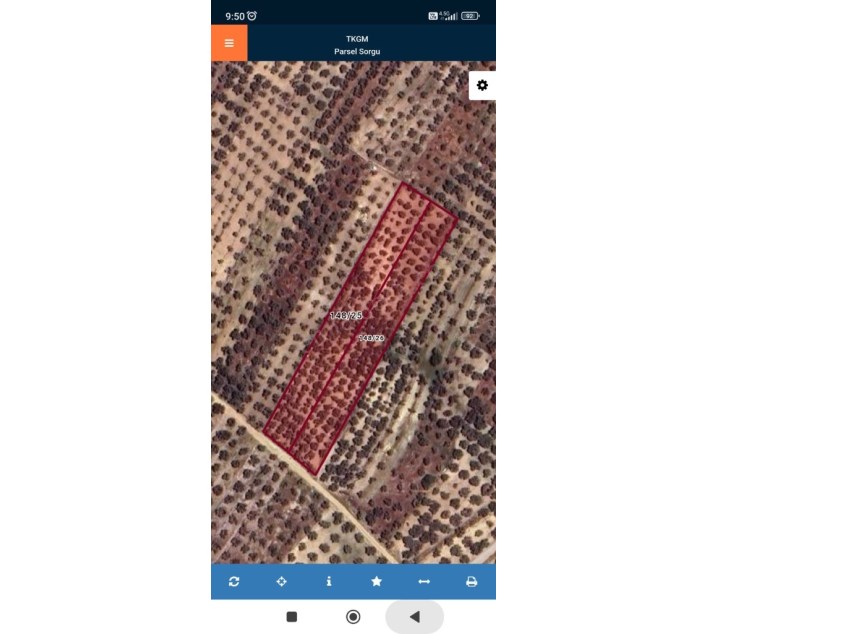The image size is (845, 634).
Task: Select the measure distance arrows icon
Action: click(424, 581)
